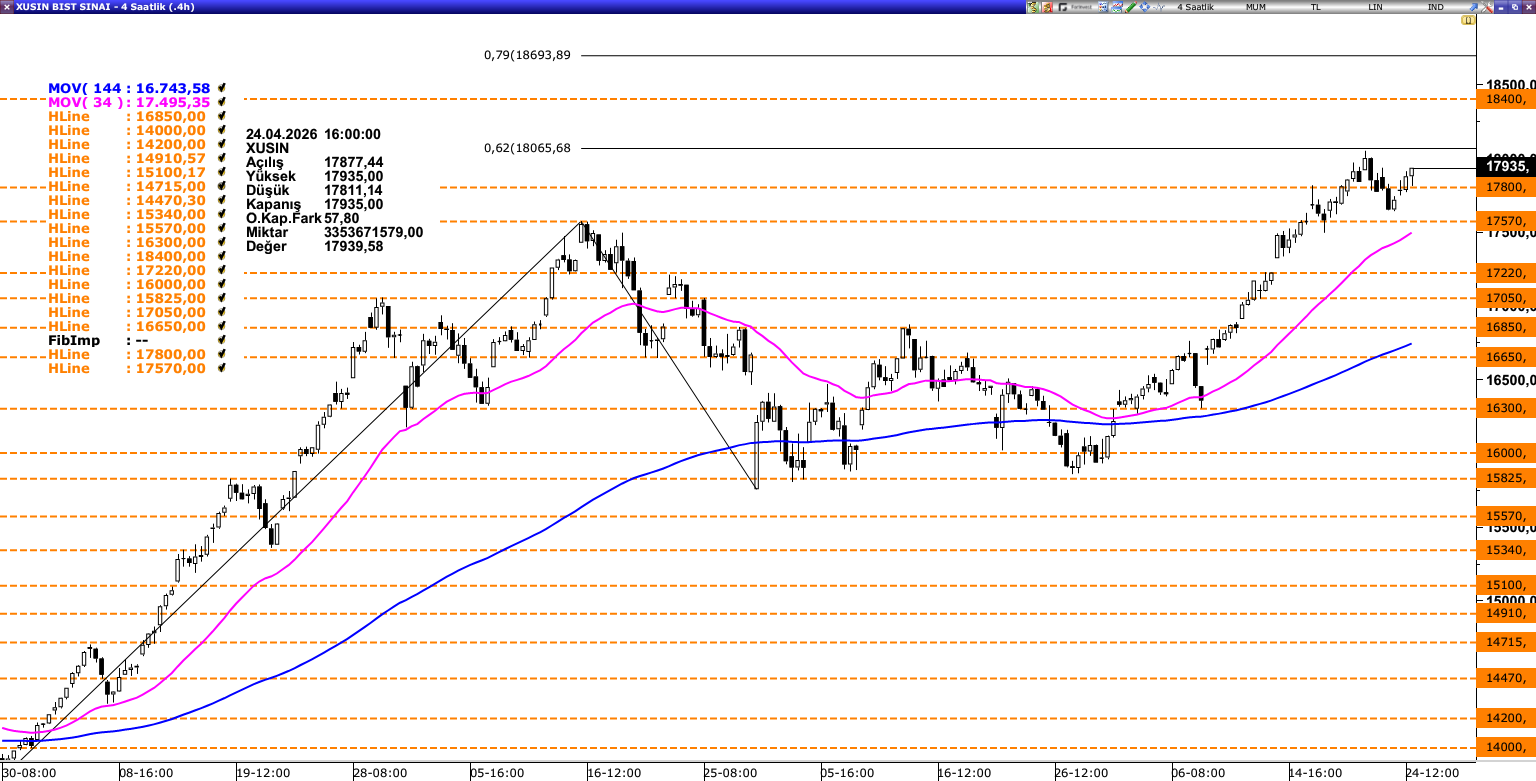Click the MOV(34) legend label
Screen dimensions: 1536x781
128,103
